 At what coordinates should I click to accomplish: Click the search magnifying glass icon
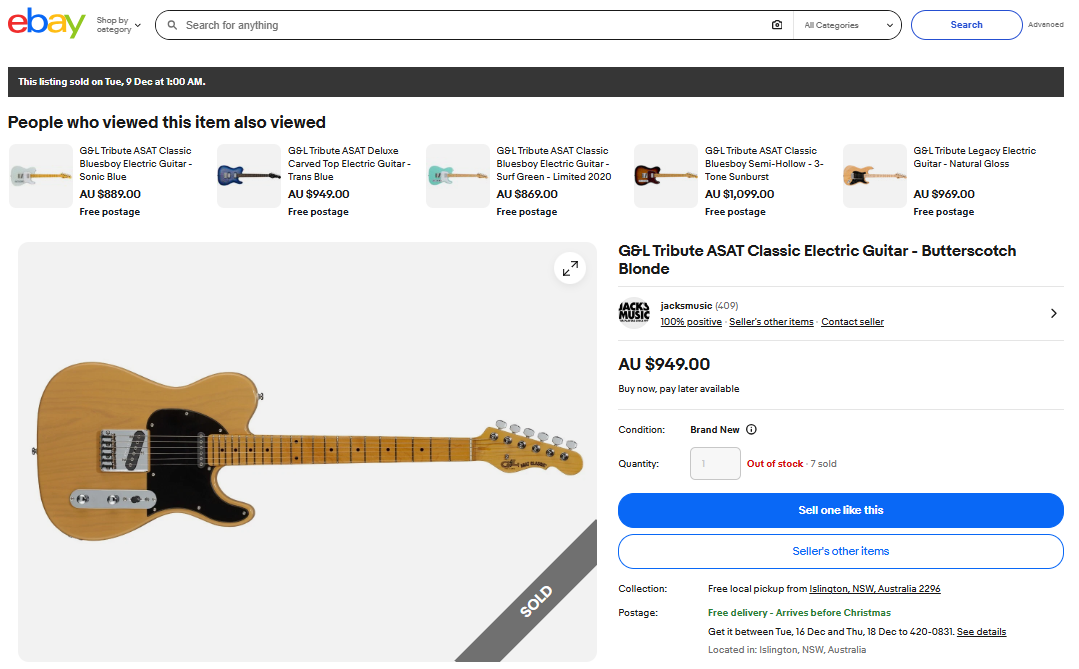(x=173, y=25)
